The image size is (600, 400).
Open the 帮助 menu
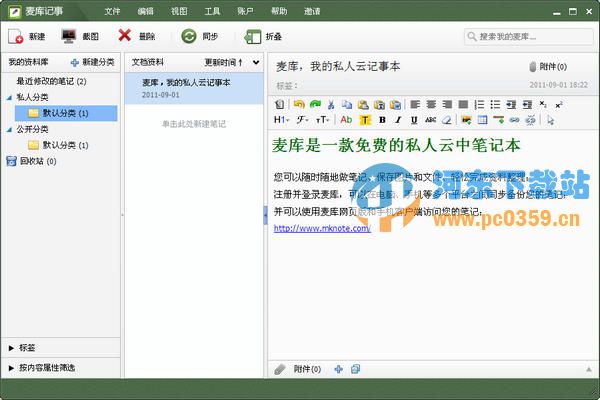click(x=279, y=11)
